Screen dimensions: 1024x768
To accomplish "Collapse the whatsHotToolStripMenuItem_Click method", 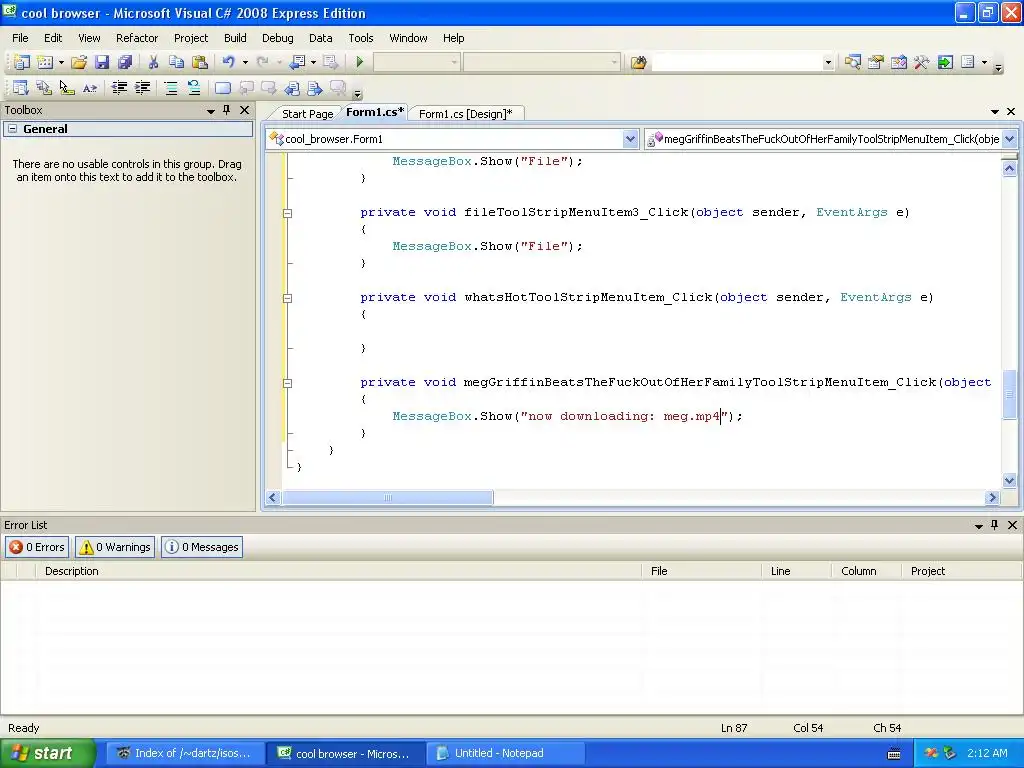I will tap(287, 298).
